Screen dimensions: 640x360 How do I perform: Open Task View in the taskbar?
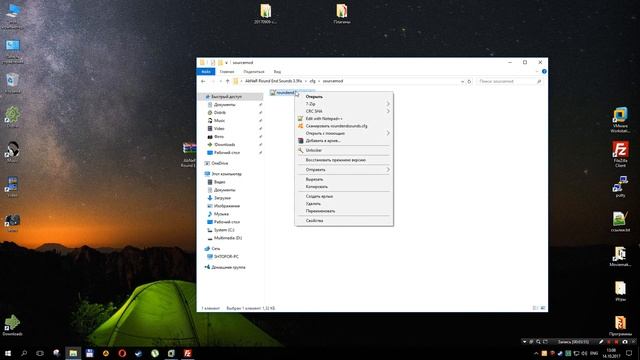click(40, 353)
